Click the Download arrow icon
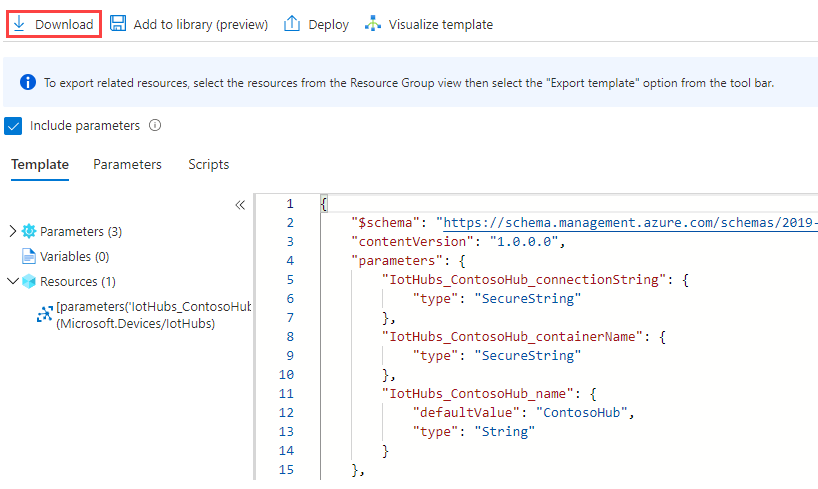818x489 pixels. [x=20, y=24]
